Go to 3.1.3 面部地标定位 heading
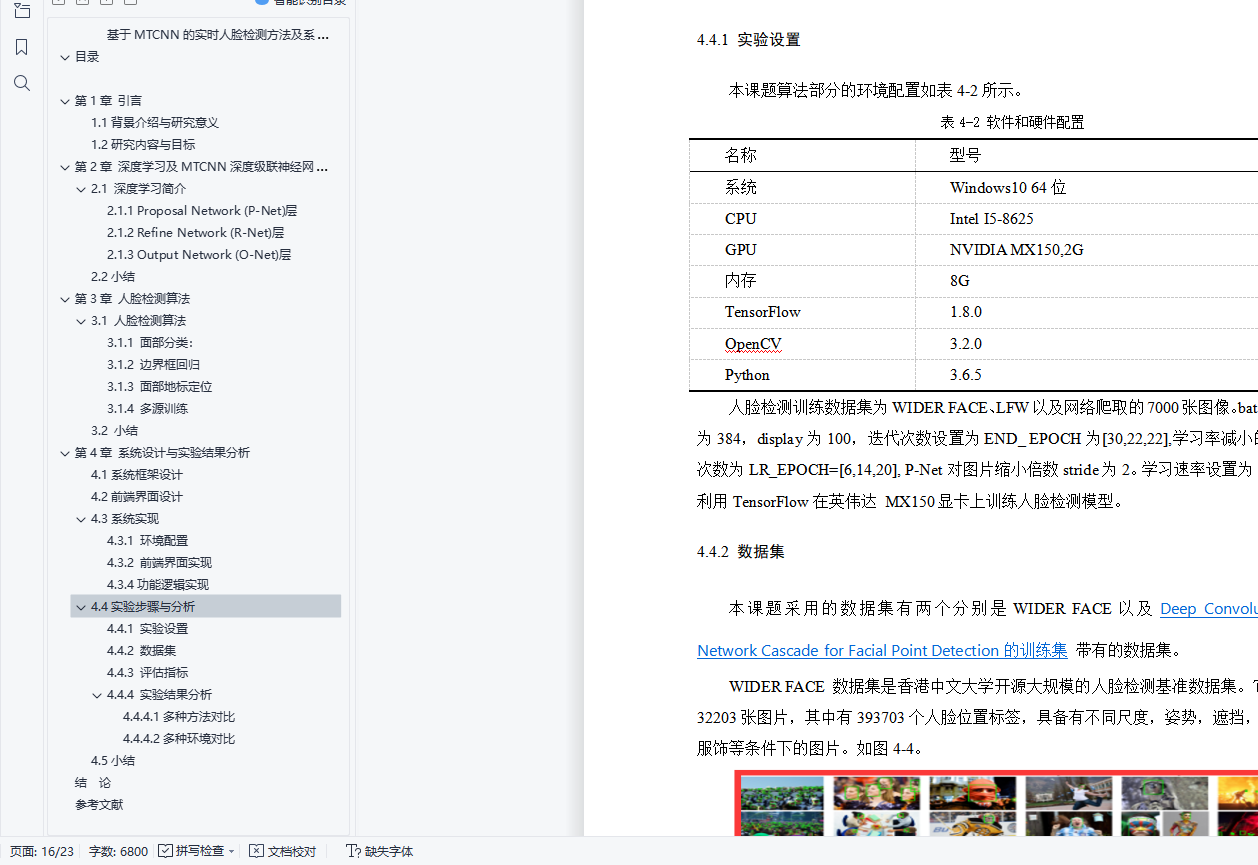Screen dimensions: 1258x865 click(x=160, y=387)
